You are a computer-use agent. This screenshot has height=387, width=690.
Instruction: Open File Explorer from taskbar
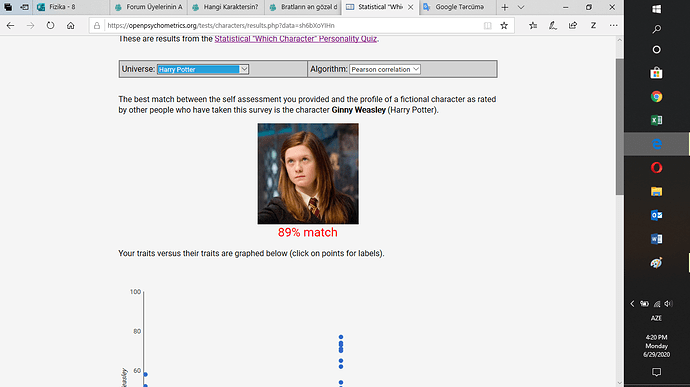(x=657, y=192)
